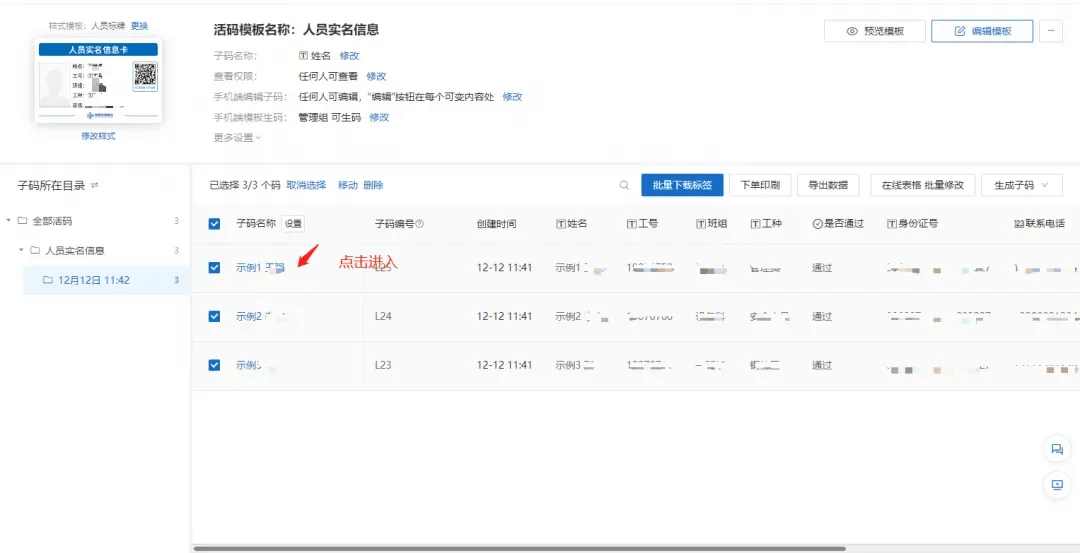
Task: Click the QR code on the card preview
Action: 146,75
